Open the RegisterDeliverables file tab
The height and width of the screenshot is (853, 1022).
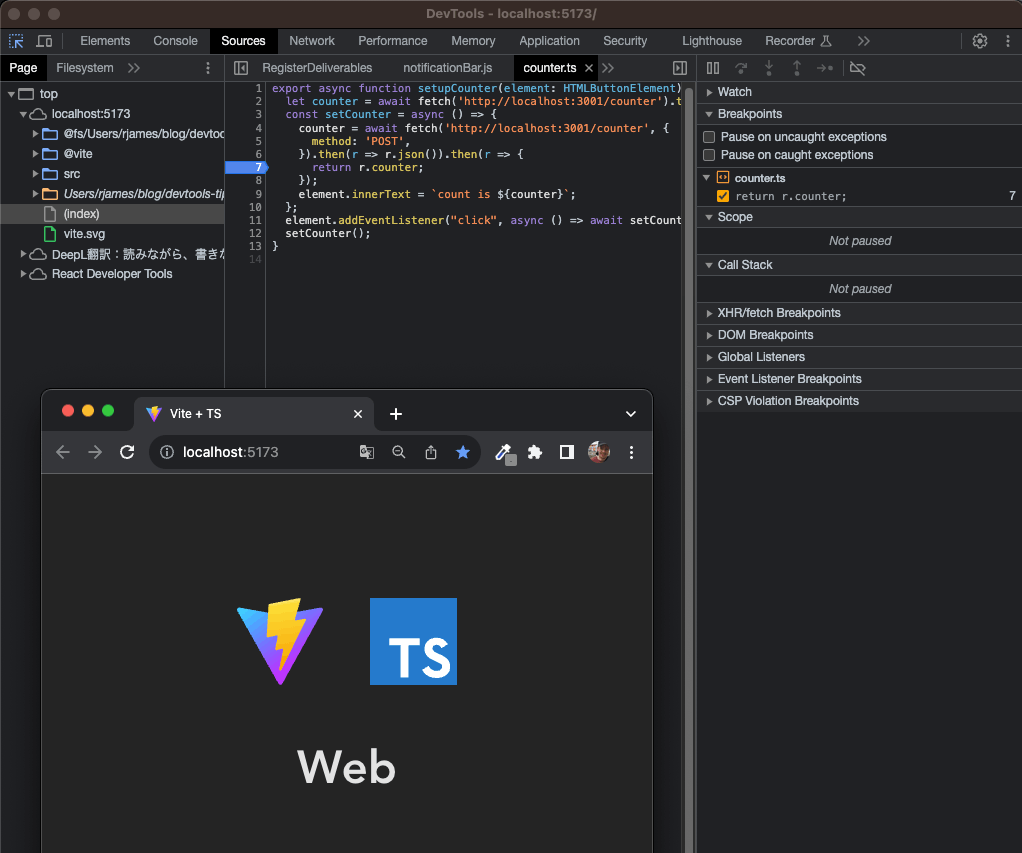[317, 68]
